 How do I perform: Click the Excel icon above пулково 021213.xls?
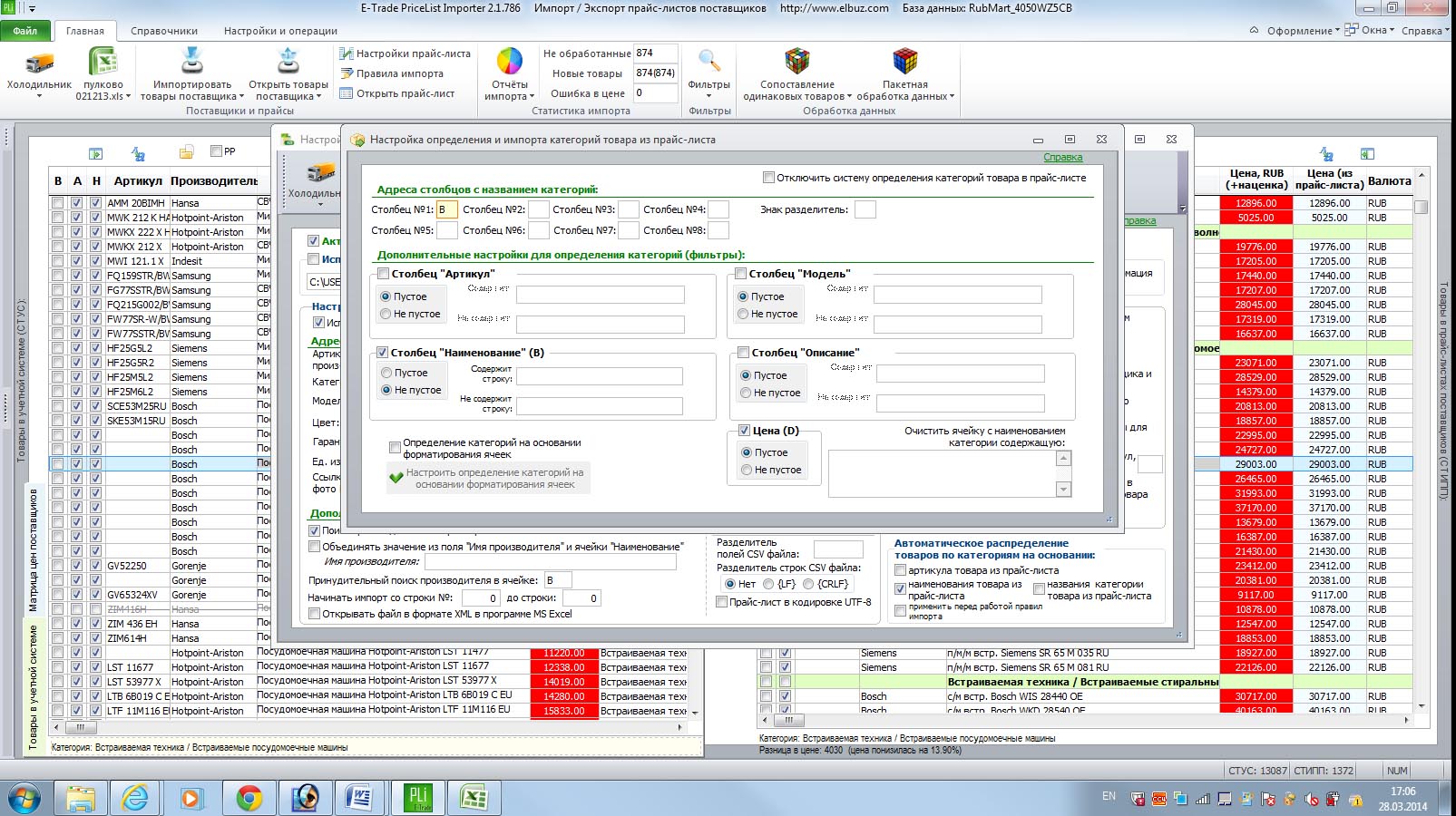pyautogui.click(x=103, y=62)
